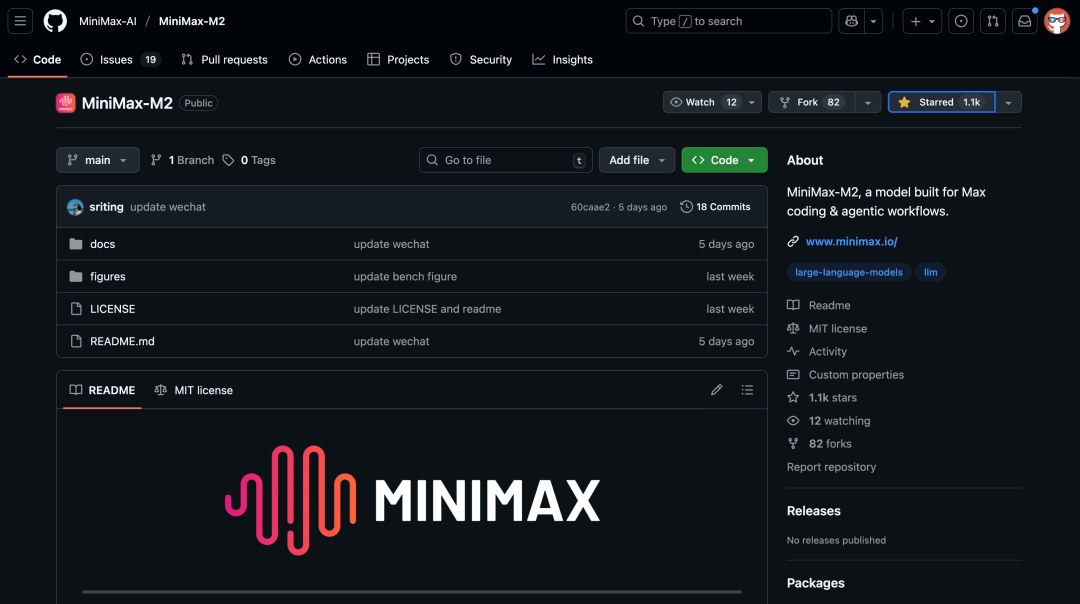Open the create new plus menu
Screen dimensions: 1080x604
pos(922,21)
